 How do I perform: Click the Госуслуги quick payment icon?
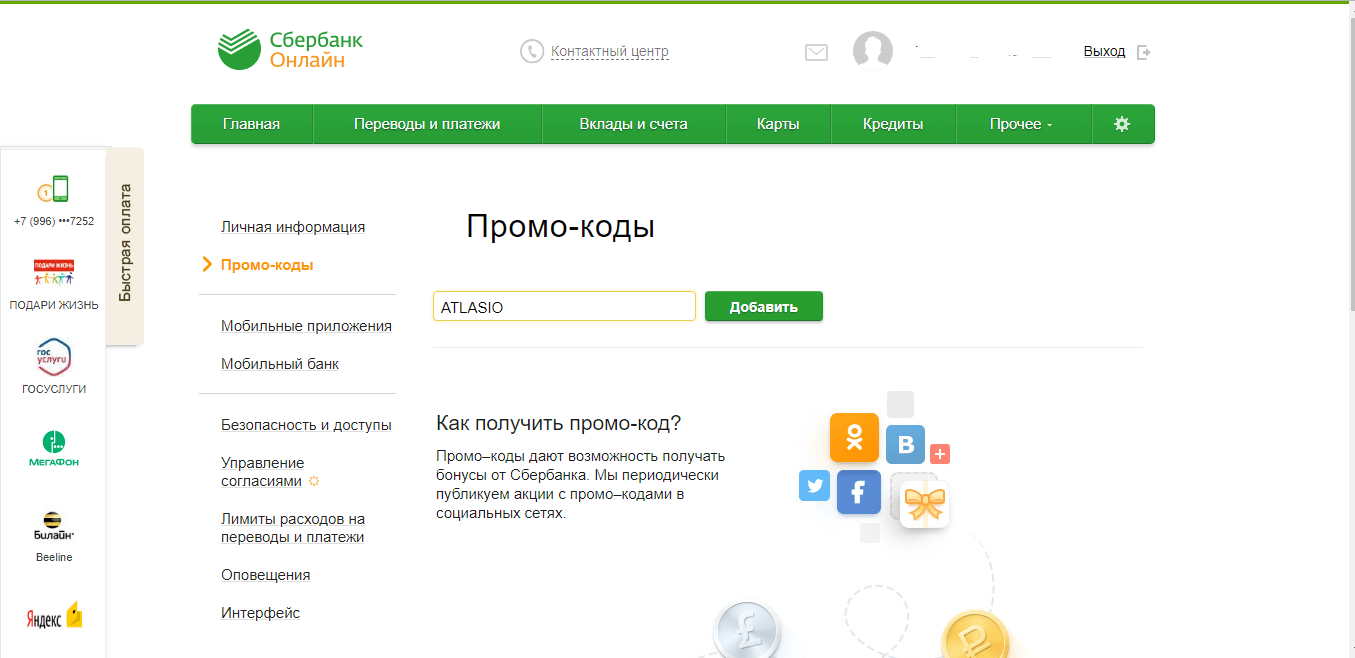pyautogui.click(x=54, y=358)
